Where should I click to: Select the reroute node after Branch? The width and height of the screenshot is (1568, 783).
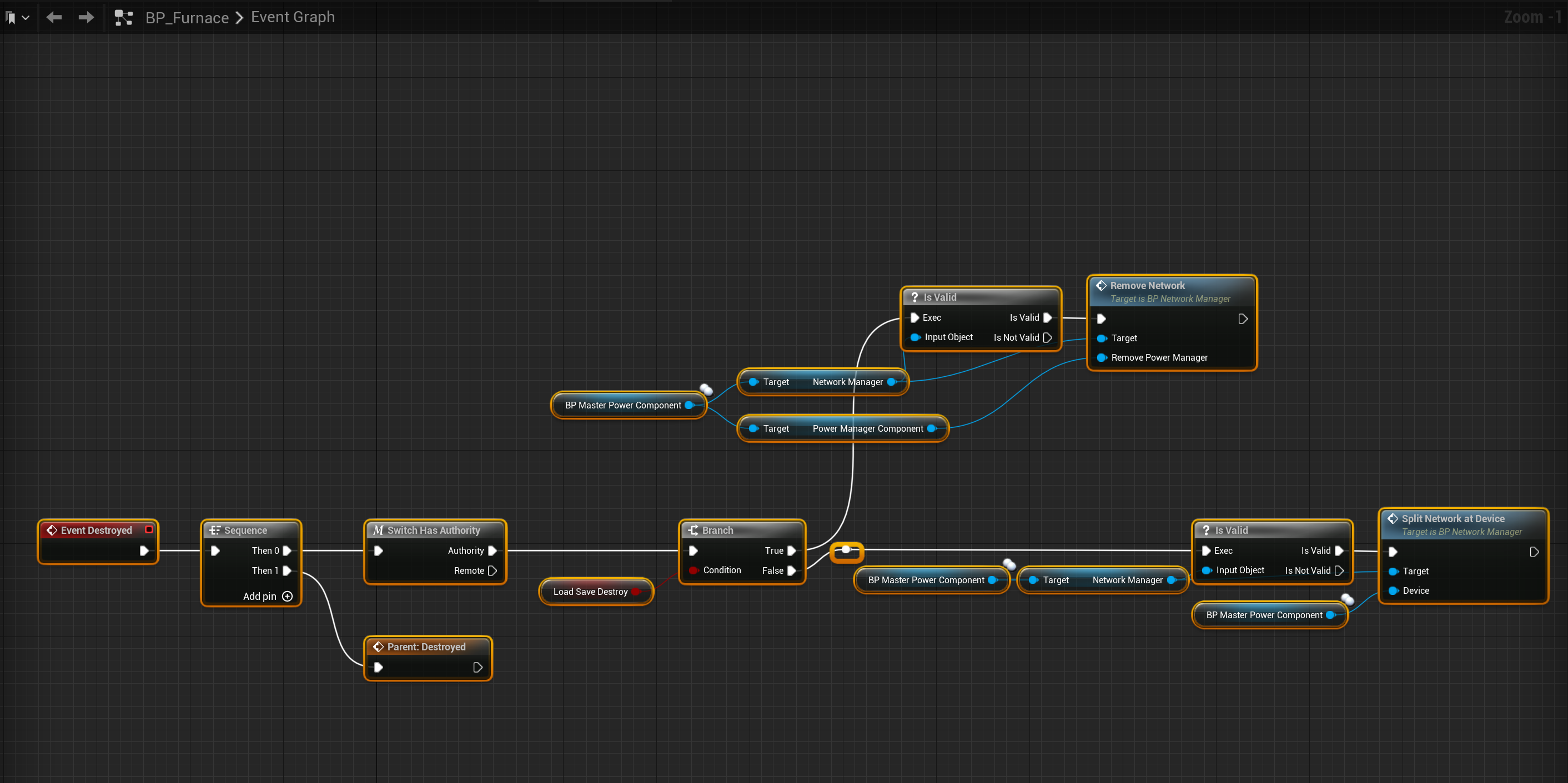(846, 550)
